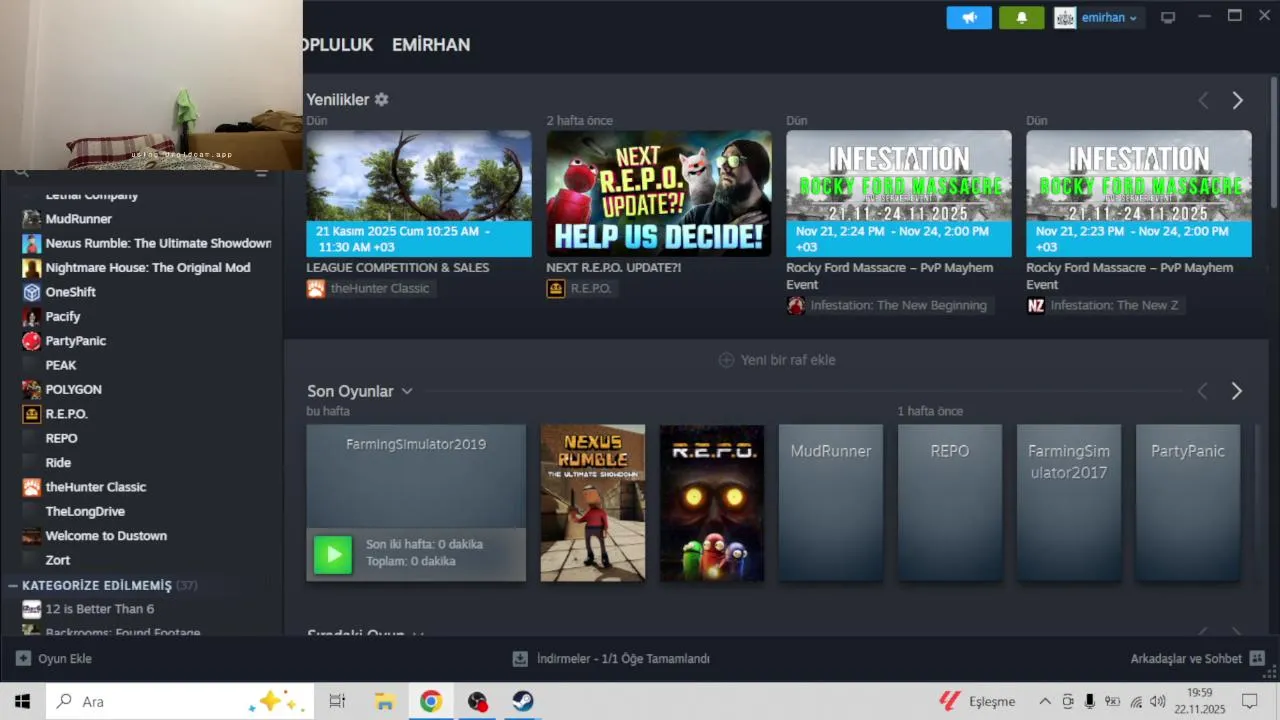Click the megaphone announcements button

pos(969,18)
